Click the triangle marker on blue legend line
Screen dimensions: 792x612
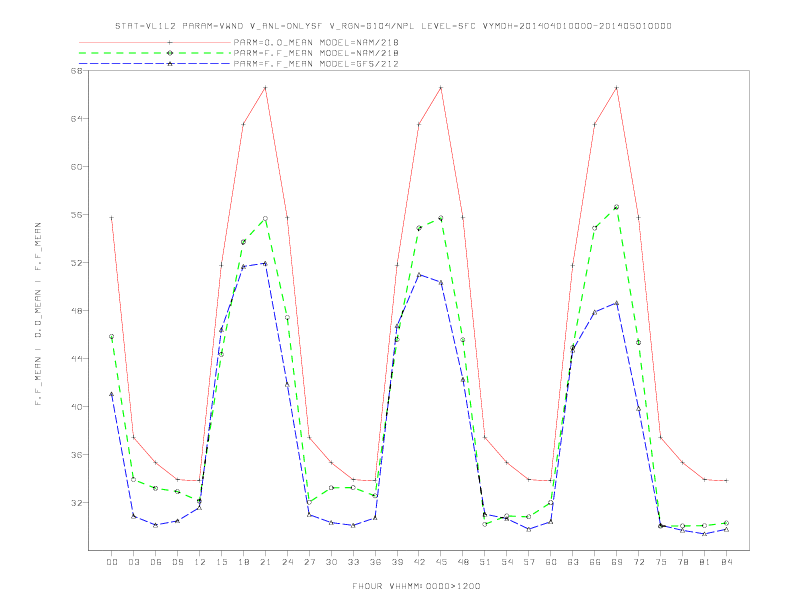[x=170, y=64]
